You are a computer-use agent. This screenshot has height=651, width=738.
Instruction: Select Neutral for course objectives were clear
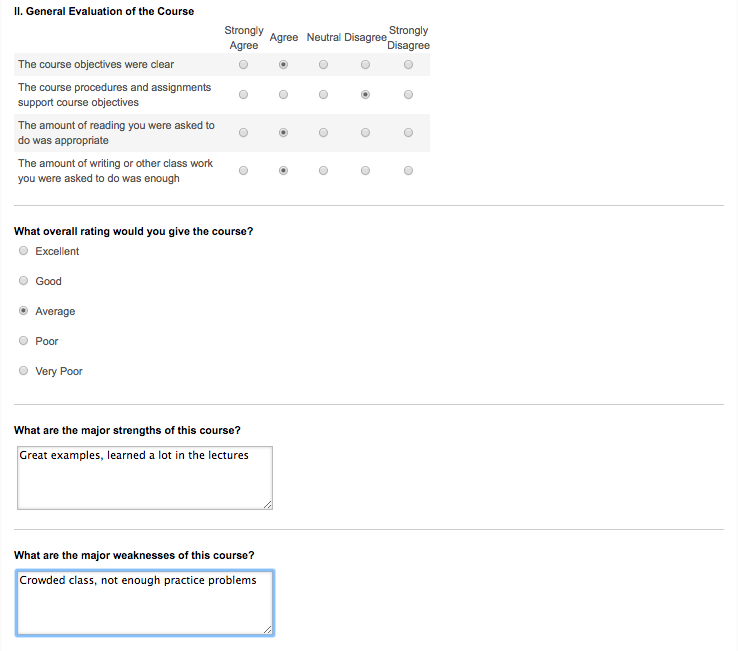[x=323, y=64]
